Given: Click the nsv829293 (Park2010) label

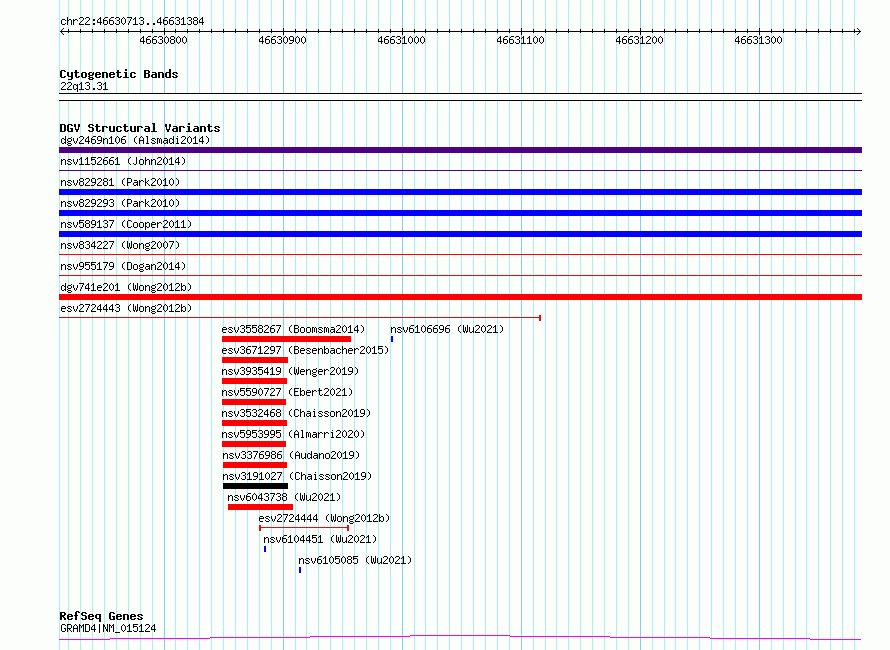Looking at the screenshot, I should (120, 203).
